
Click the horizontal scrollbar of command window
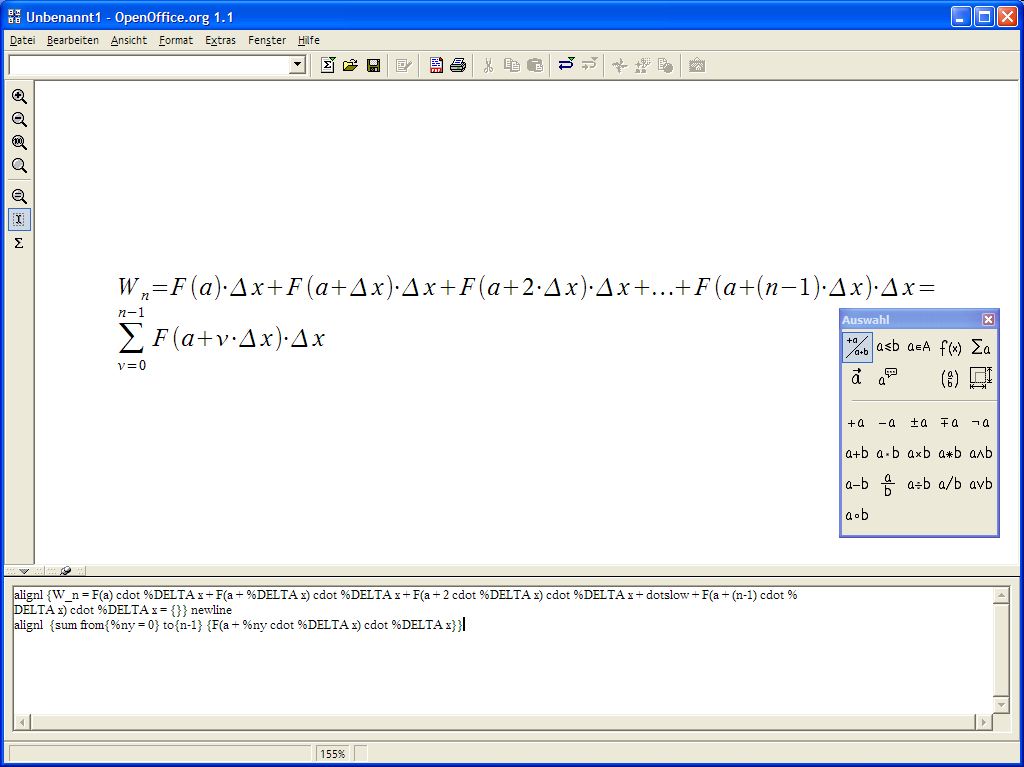click(500, 722)
